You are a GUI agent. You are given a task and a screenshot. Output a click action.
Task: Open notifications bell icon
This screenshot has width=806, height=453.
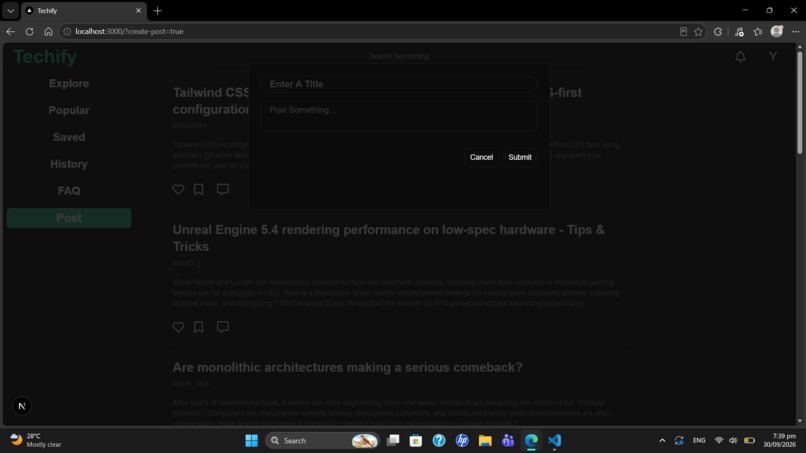tap(740, 57)
